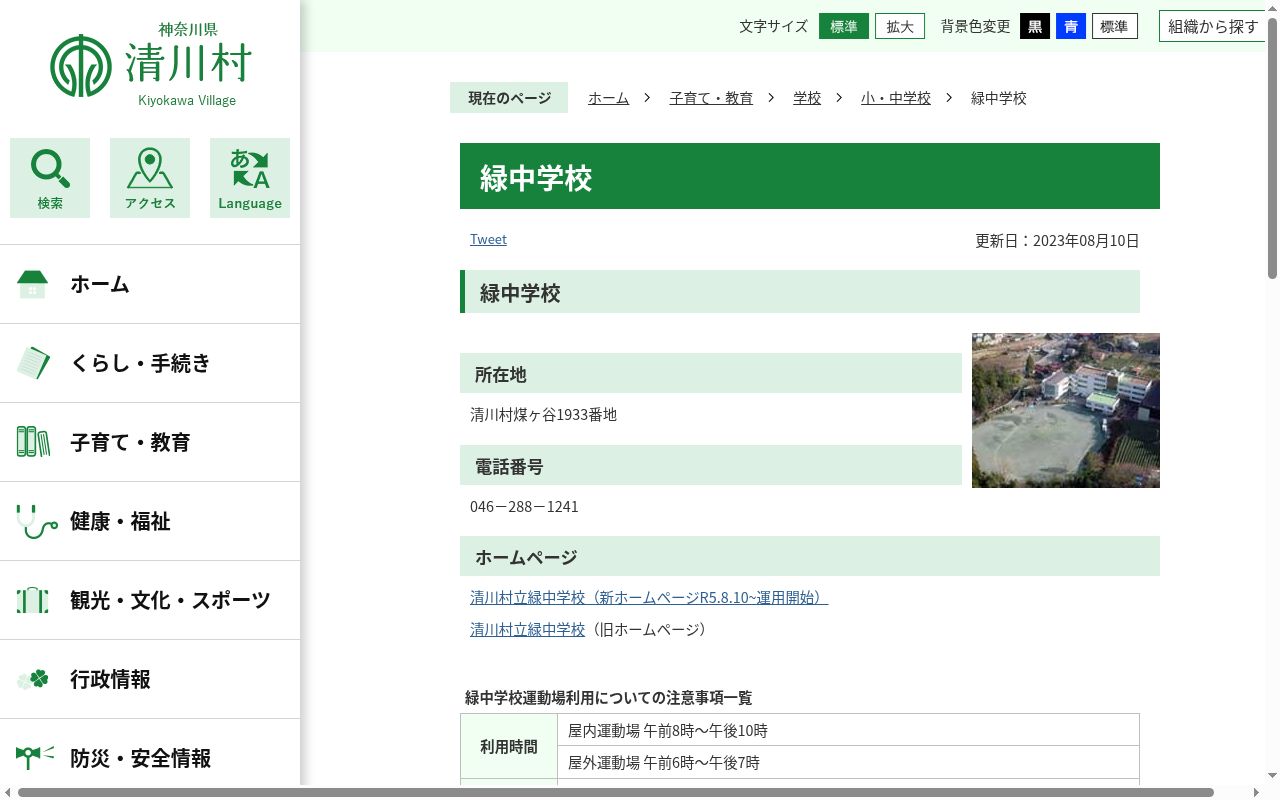Open the 子育て・教育 sidebar menu item

(x=150, y=442)
